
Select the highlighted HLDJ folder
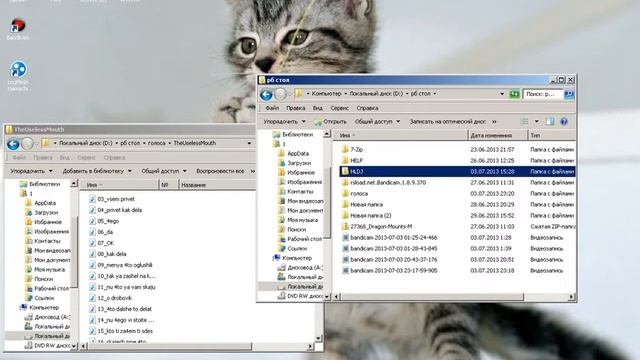pyautogui.click(x=457, y=171)
